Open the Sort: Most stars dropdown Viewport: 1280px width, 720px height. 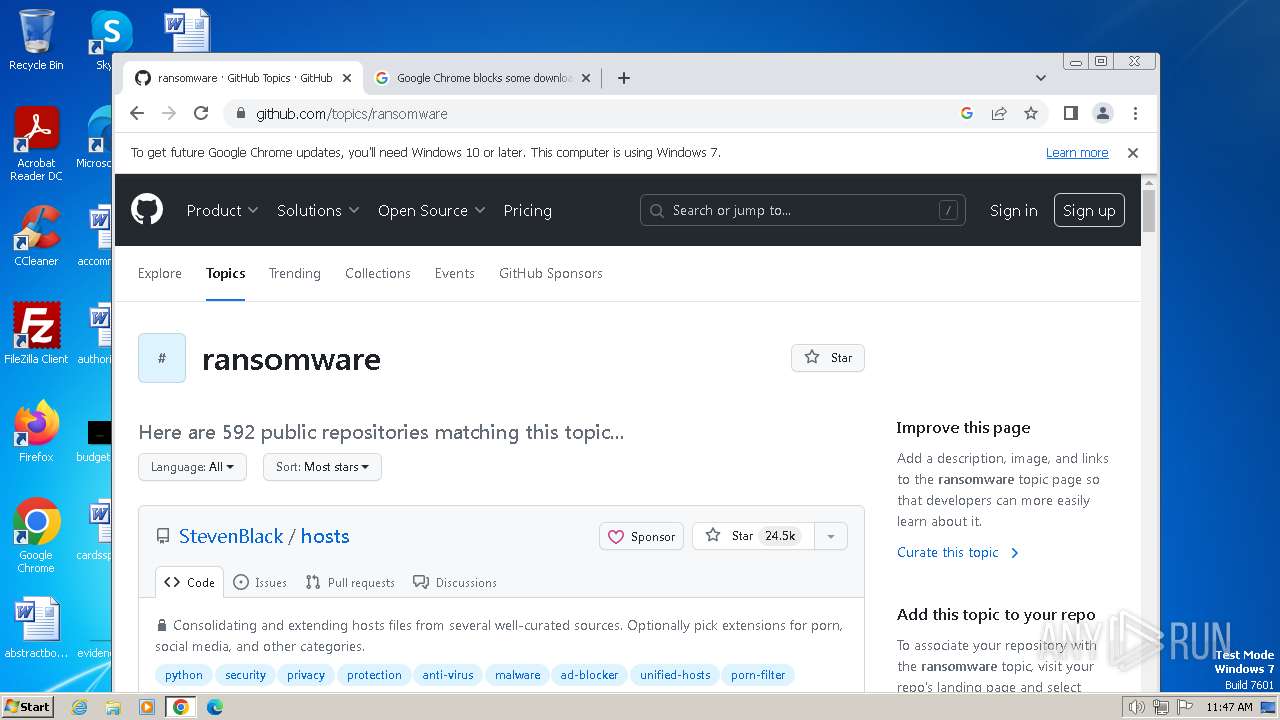322,467
